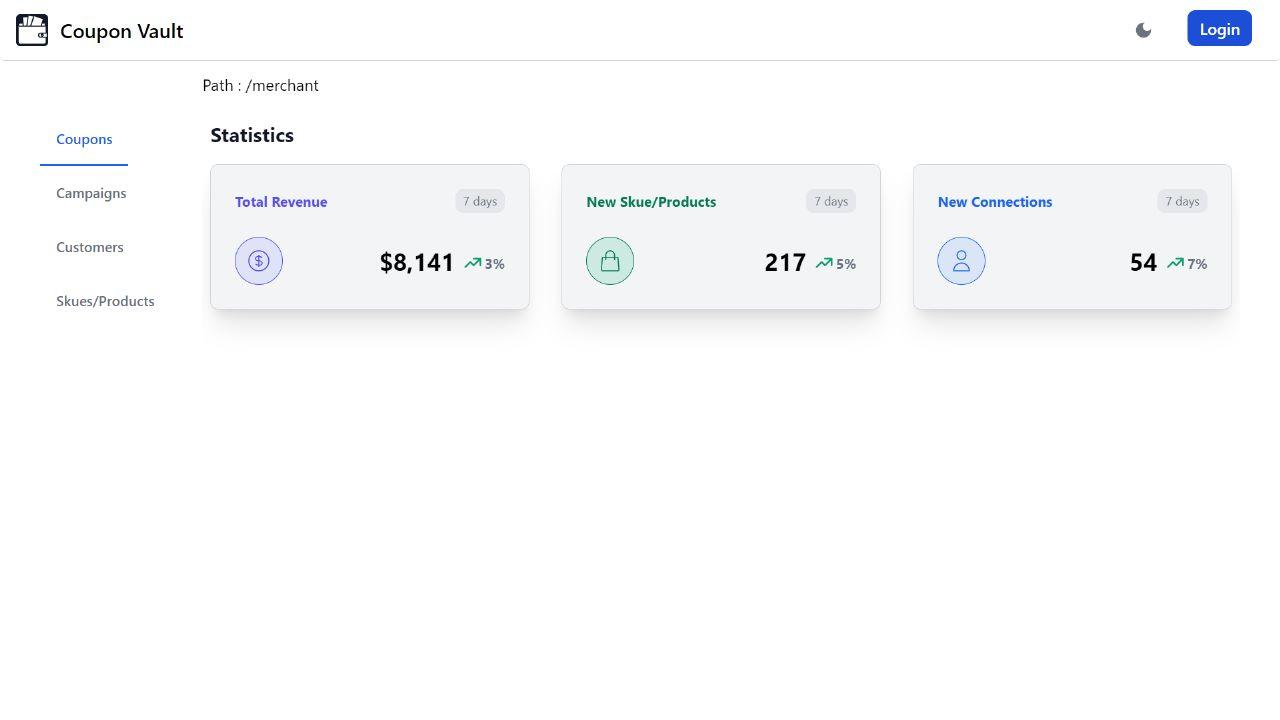Click the shopping bag icon in New Skue/Products

click(x=610, y=261)
